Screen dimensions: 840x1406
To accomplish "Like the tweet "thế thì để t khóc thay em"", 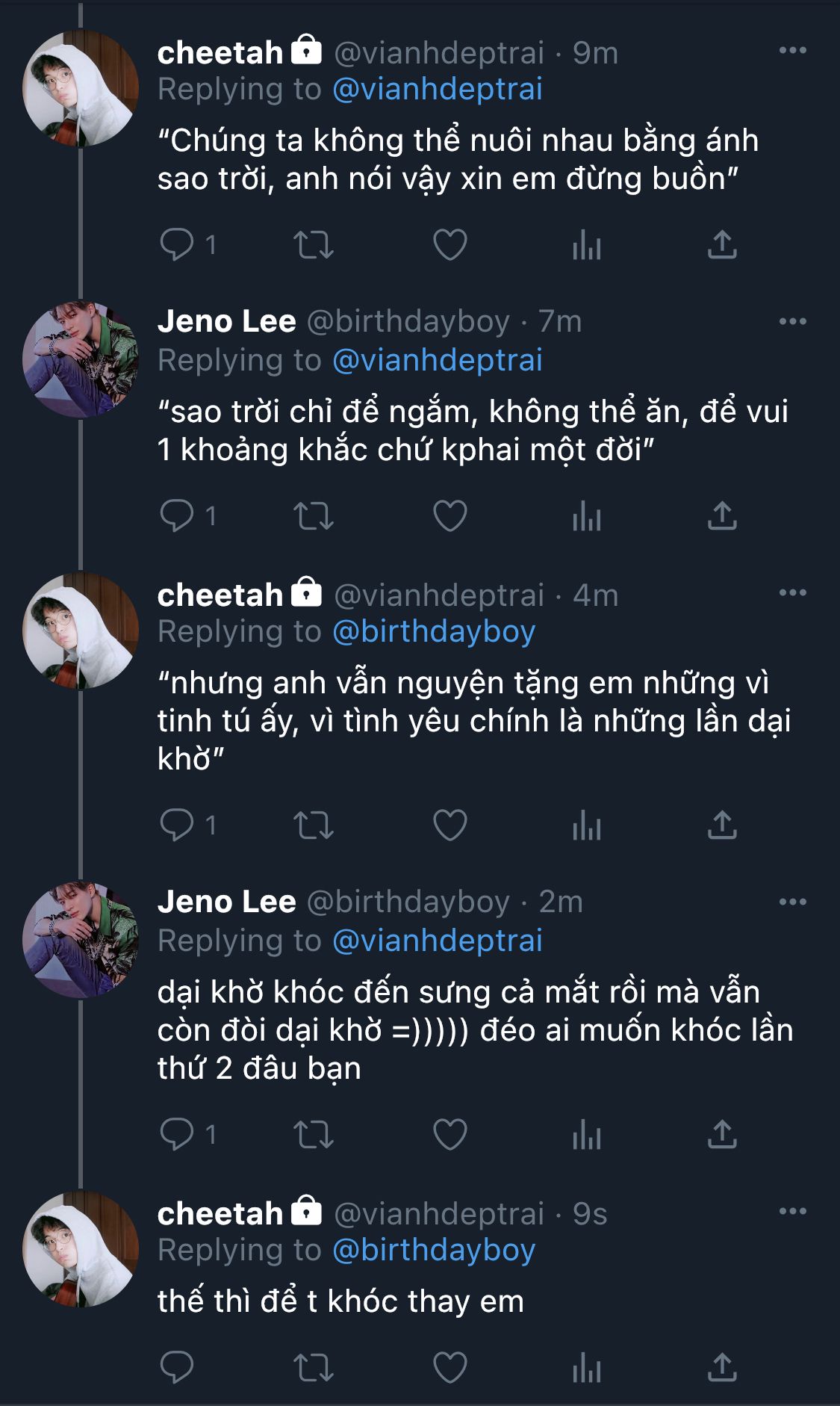I will click(449, 1369).
